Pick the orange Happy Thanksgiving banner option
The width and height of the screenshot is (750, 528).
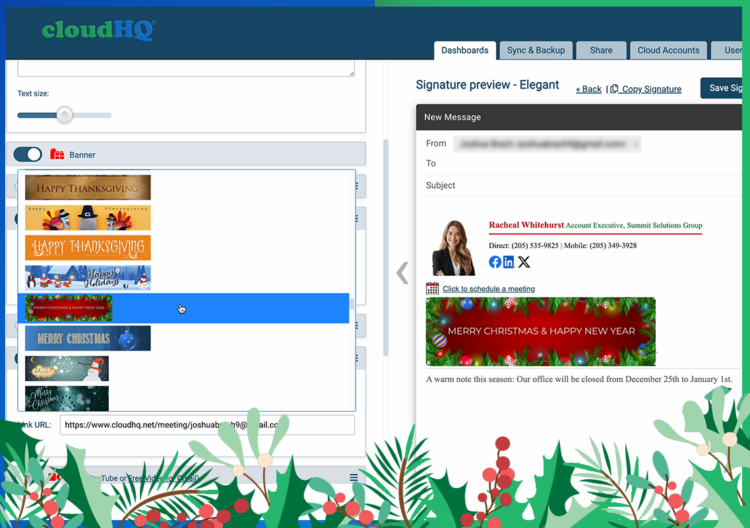pyautogui.click(x=88, y=247)
